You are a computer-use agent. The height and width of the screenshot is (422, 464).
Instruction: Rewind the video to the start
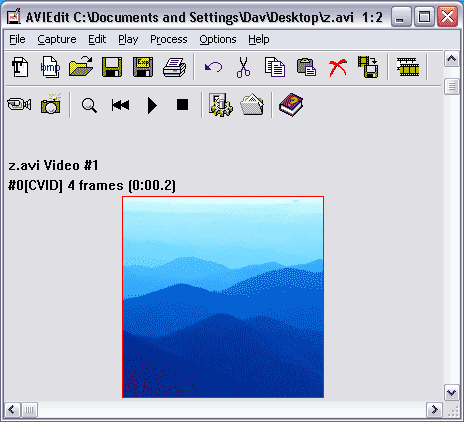click(120, 105)
